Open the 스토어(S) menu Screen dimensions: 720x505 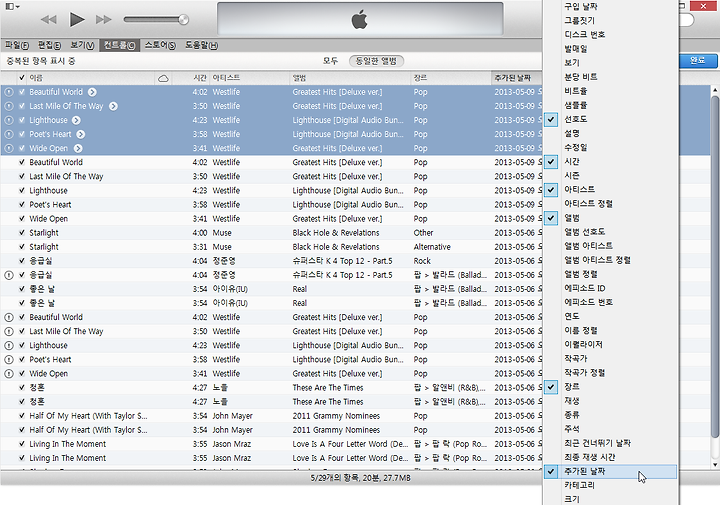[160, 45]
